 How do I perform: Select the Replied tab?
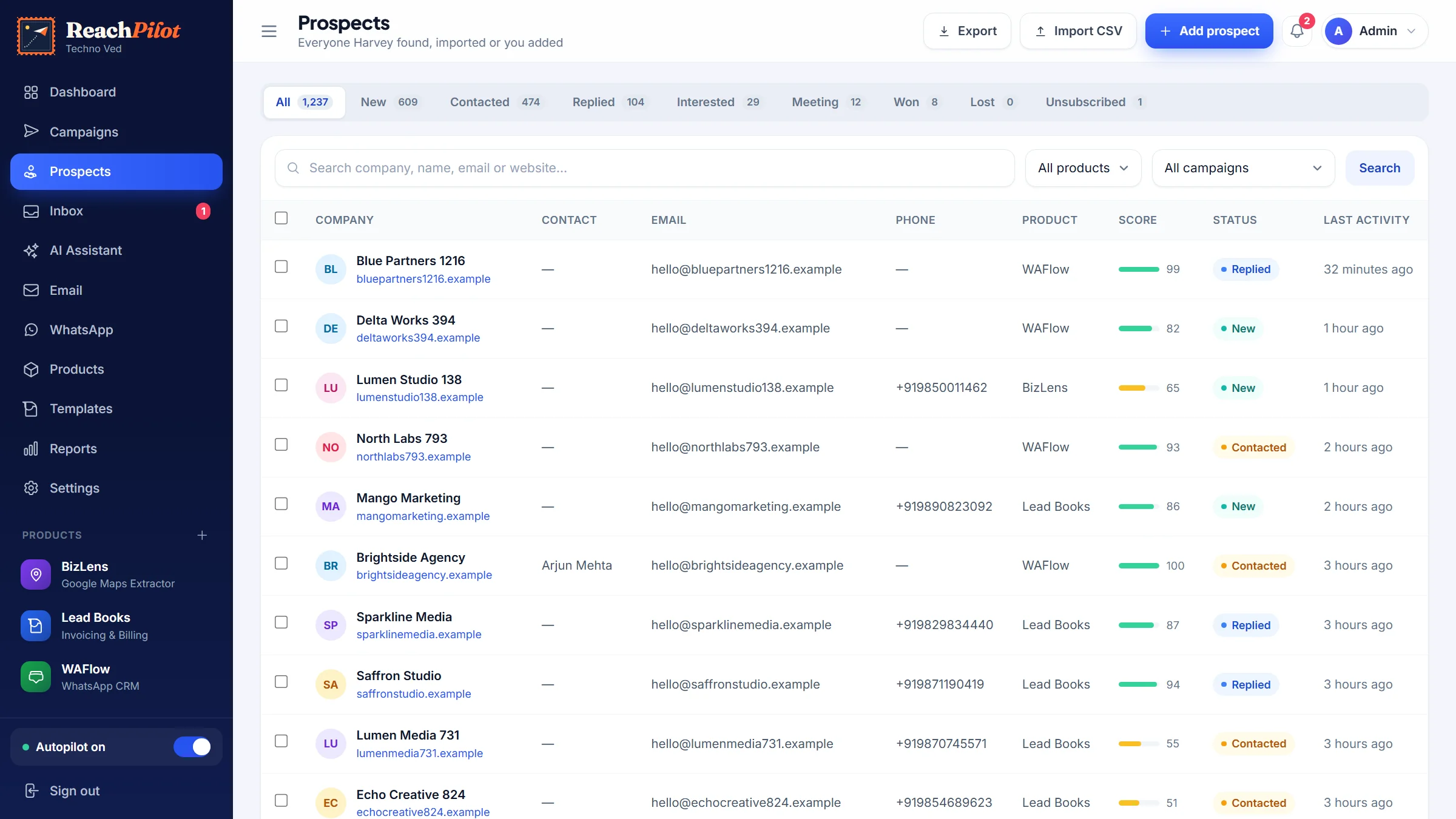point(608,102)
